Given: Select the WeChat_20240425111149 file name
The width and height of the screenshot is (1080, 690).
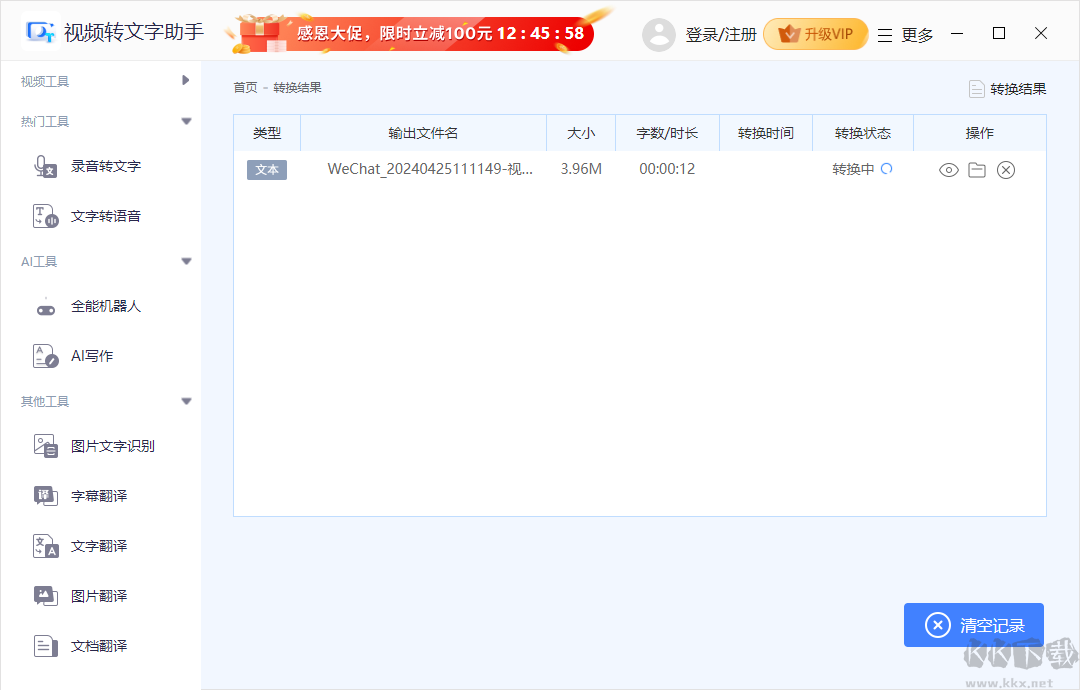Looking at the screenshot, I should (x=430, y=169).
